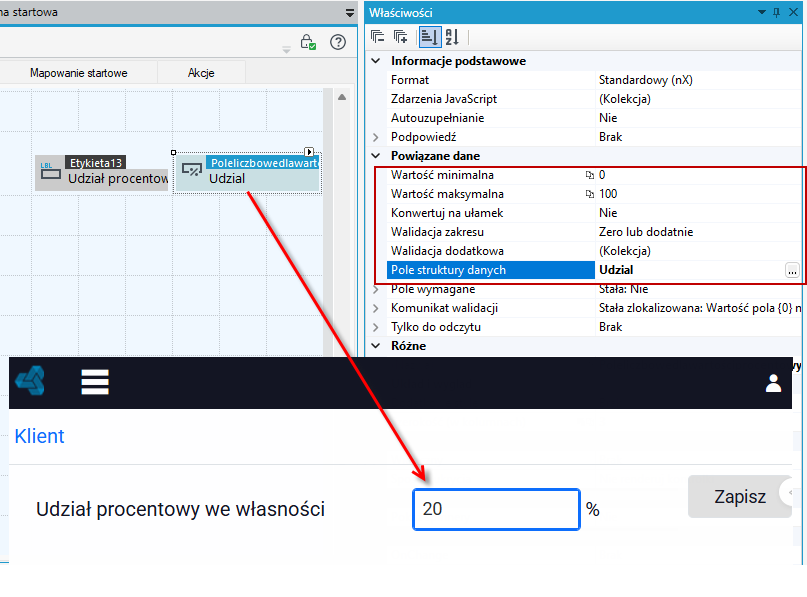Click the ellipsis button next to Udzial
Image resolution: width=807 pixels, height=597 pixels.
pyautogui.click(x=792, y=270)
